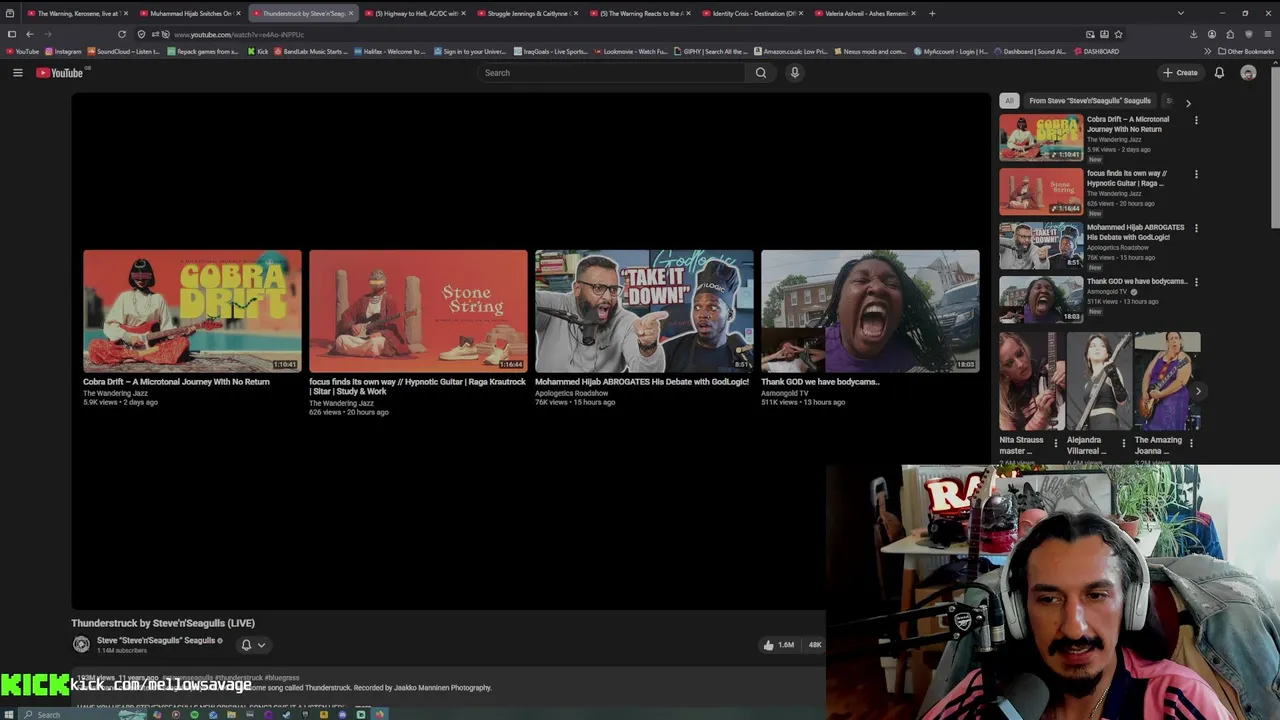Image resolution: width=1280 pixels, height=720 pixels.
Task: Show hidden bookmarks overflow chevron
Action: click(x=1207, y=51)
